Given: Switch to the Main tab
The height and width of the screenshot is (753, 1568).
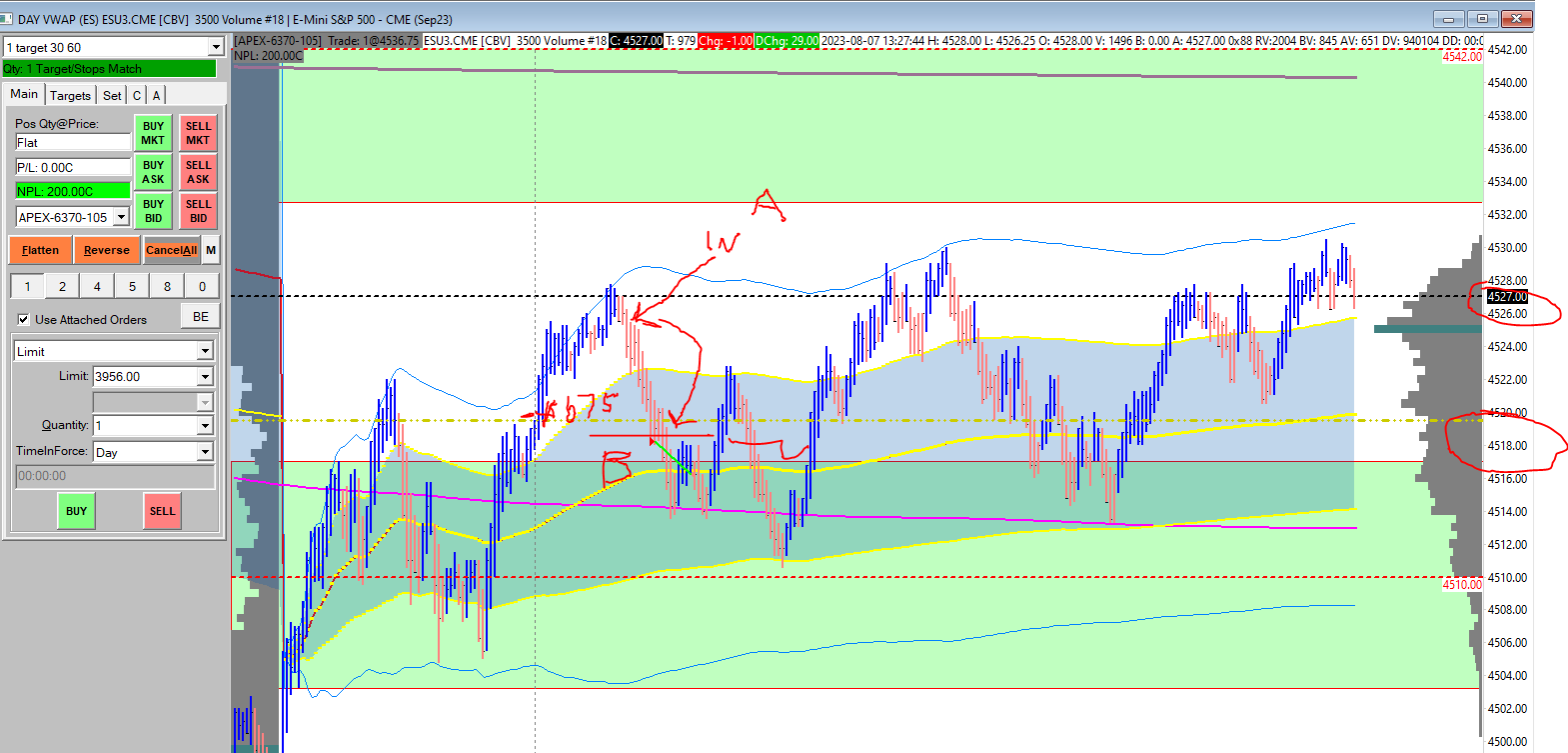Looking at the screenshot, I should pos(24,94).
